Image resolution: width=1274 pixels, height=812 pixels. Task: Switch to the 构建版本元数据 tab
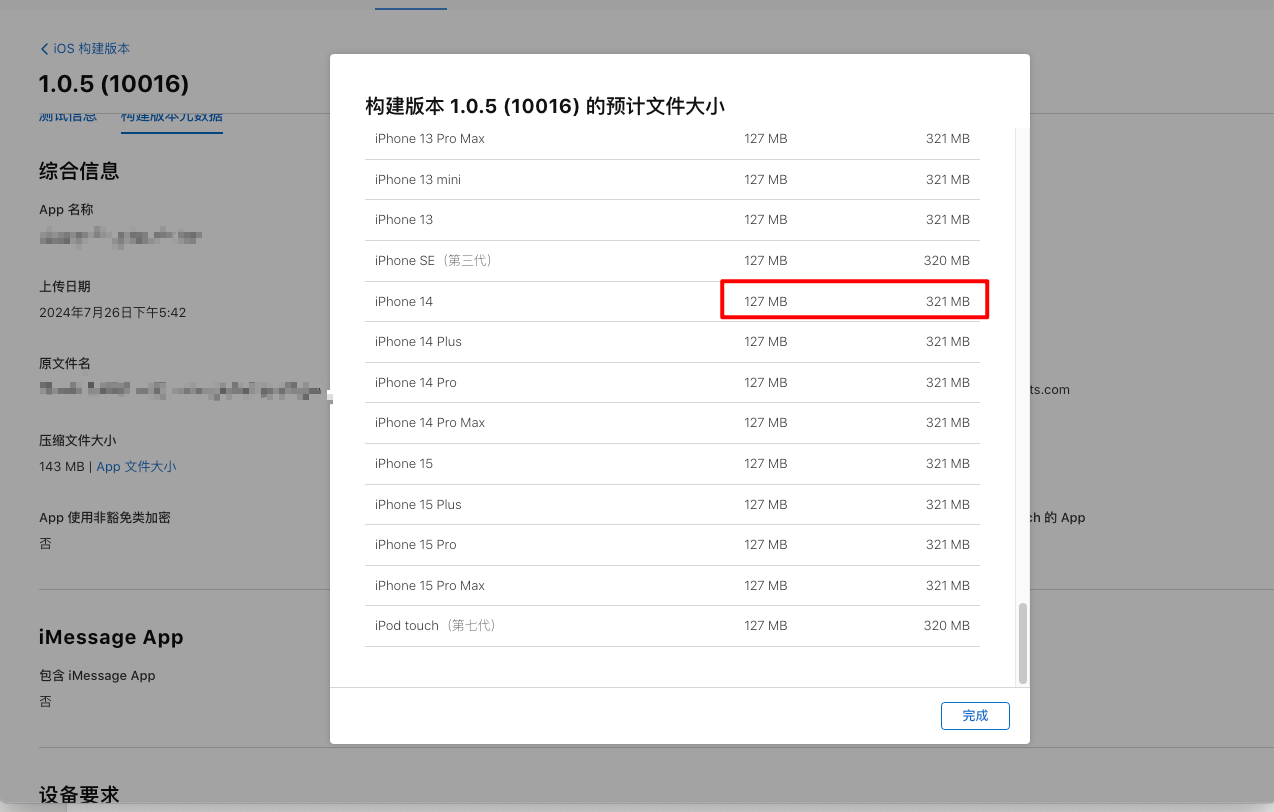172,117
